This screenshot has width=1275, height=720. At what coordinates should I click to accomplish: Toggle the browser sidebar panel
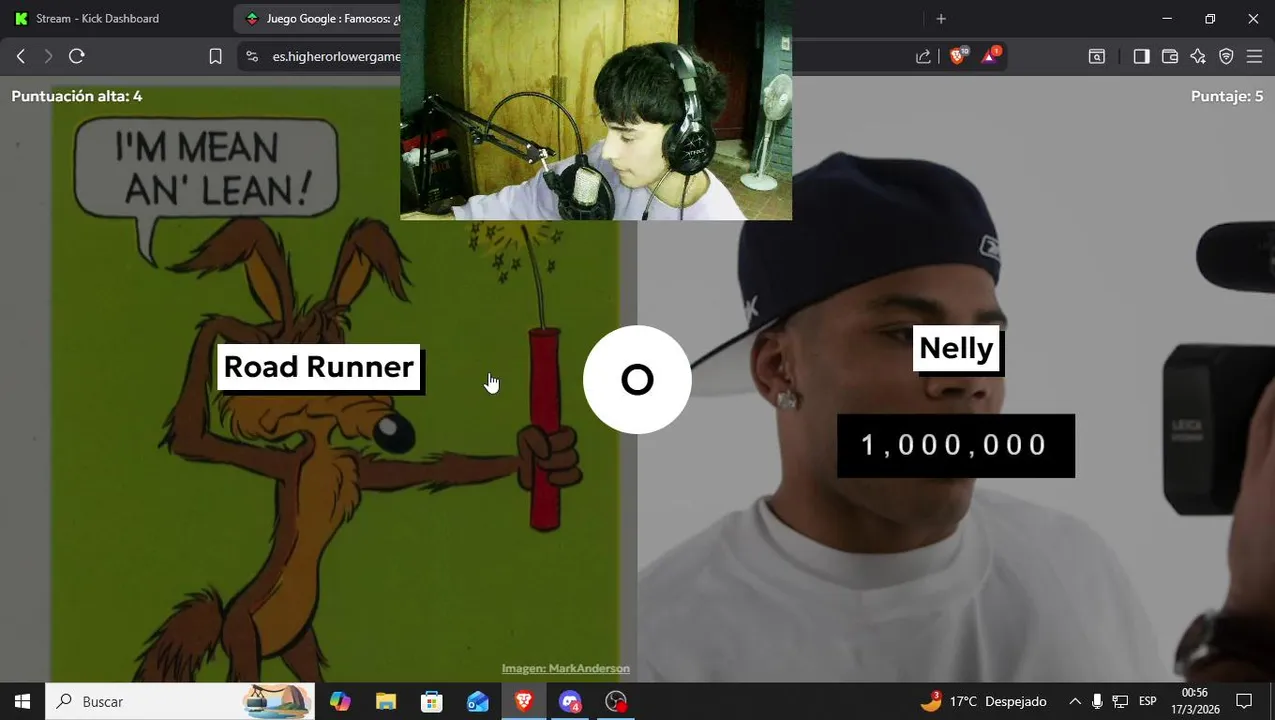[1141, 57]
